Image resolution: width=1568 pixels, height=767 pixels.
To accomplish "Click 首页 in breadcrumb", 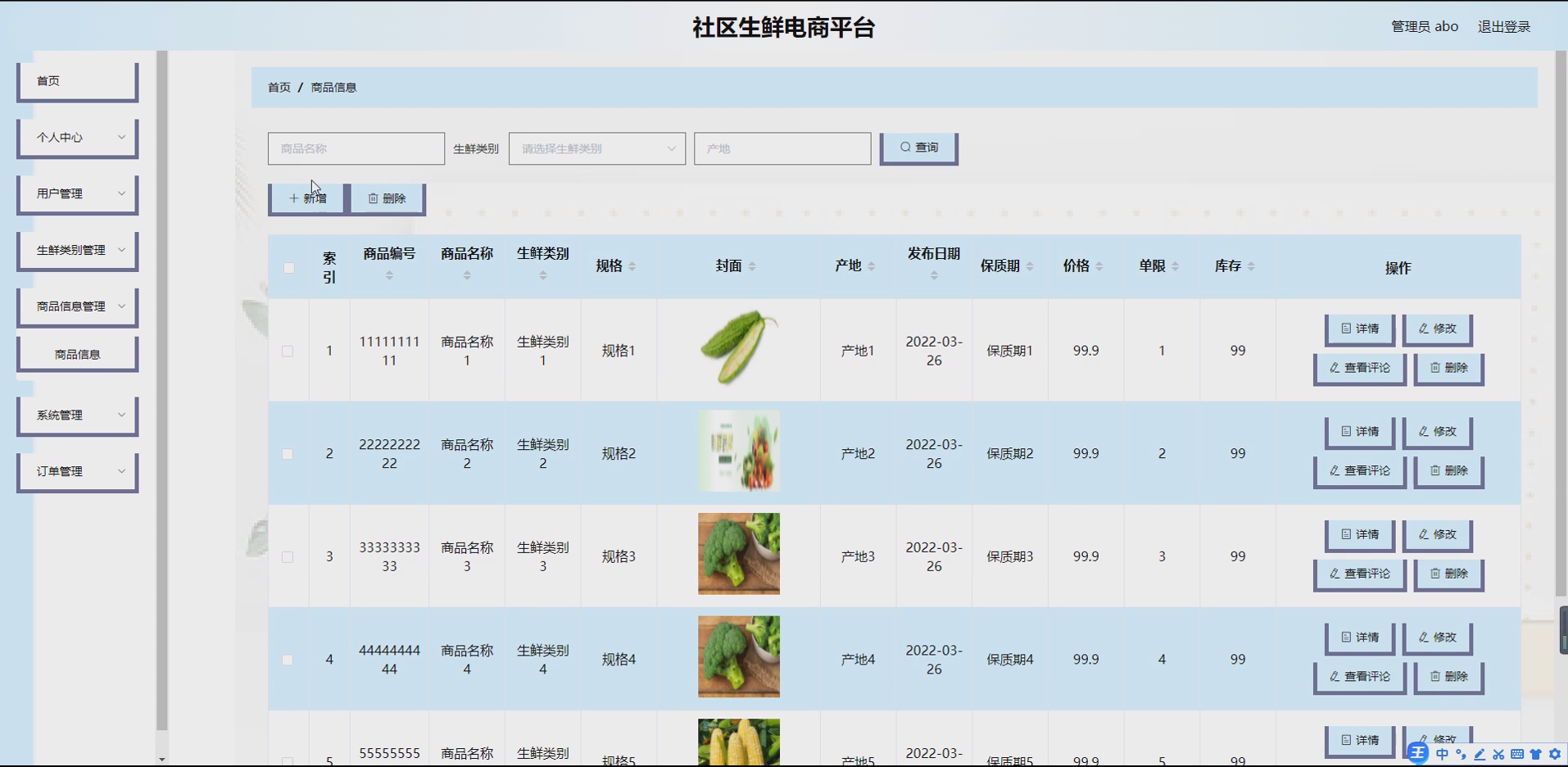I will (279, 87).
